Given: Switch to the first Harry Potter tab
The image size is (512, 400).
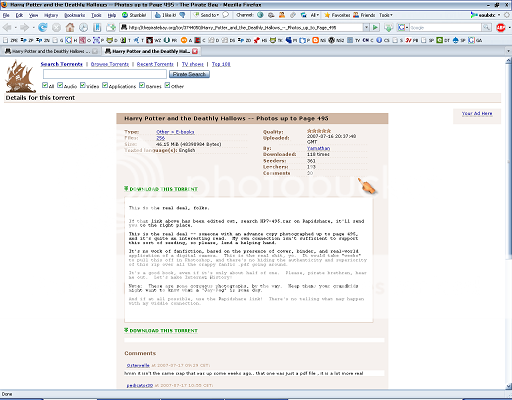Looking at the screenshot, I should coord(51,51).
